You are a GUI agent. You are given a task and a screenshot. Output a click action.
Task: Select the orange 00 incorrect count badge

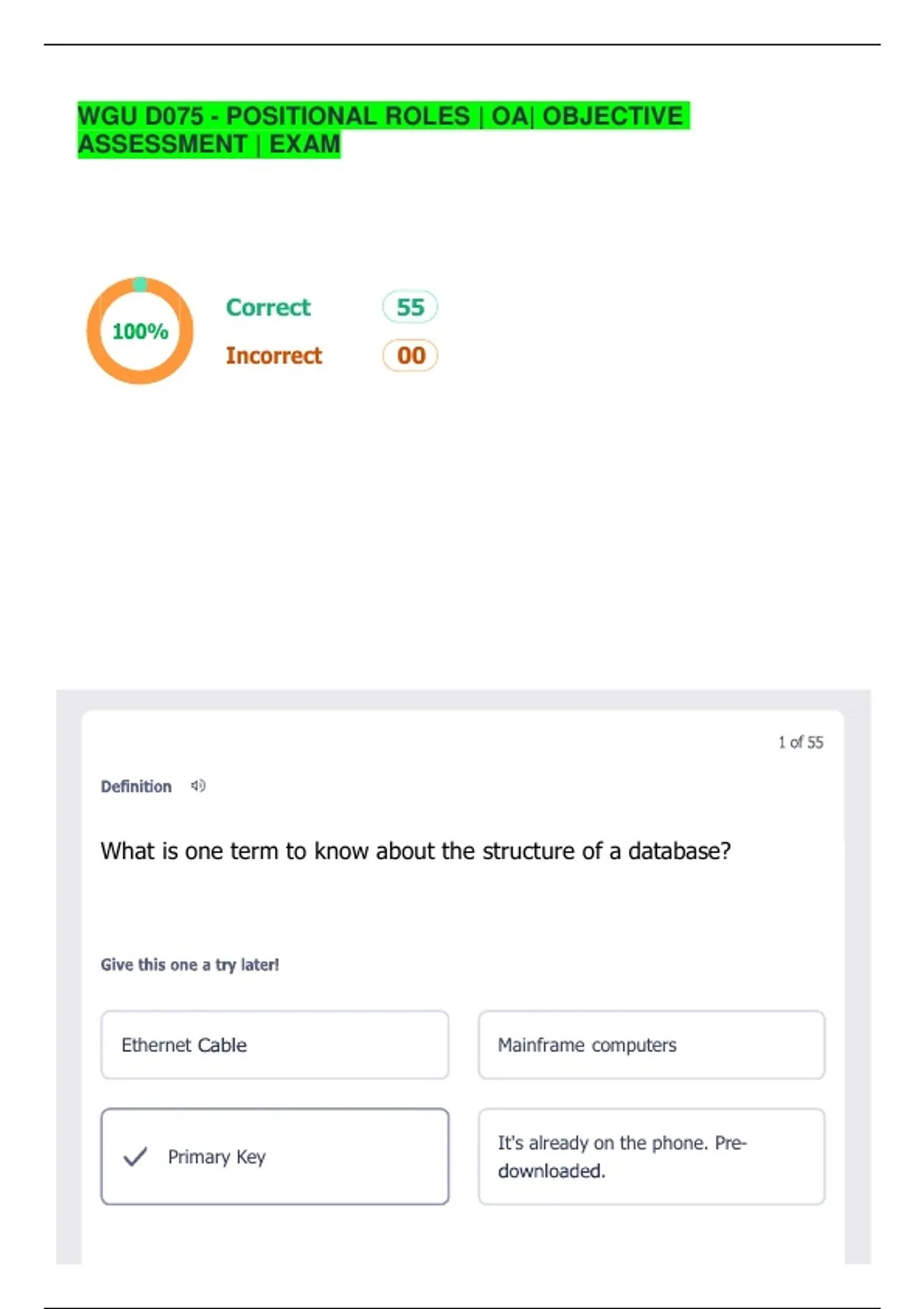tap(410, 356)
